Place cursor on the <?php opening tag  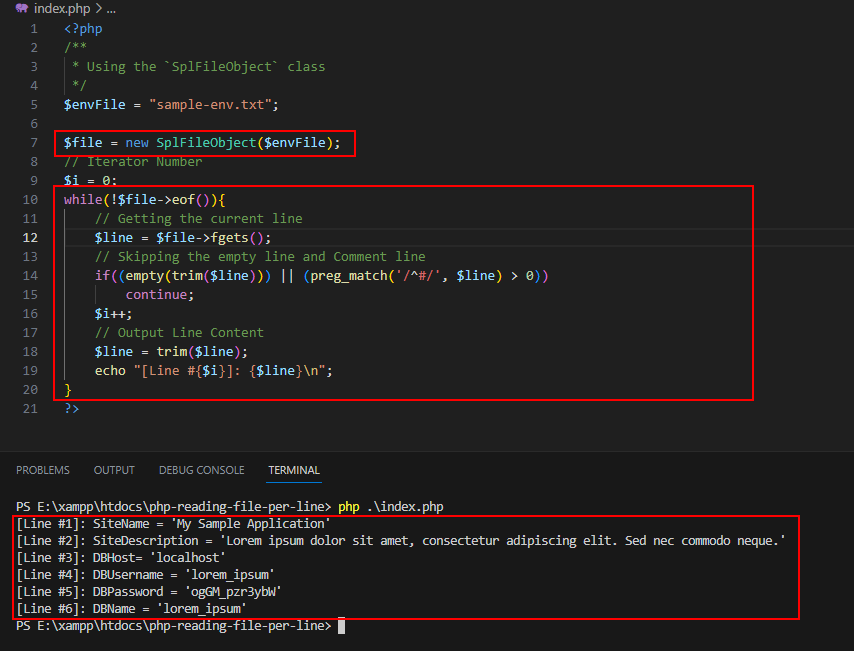83,29
